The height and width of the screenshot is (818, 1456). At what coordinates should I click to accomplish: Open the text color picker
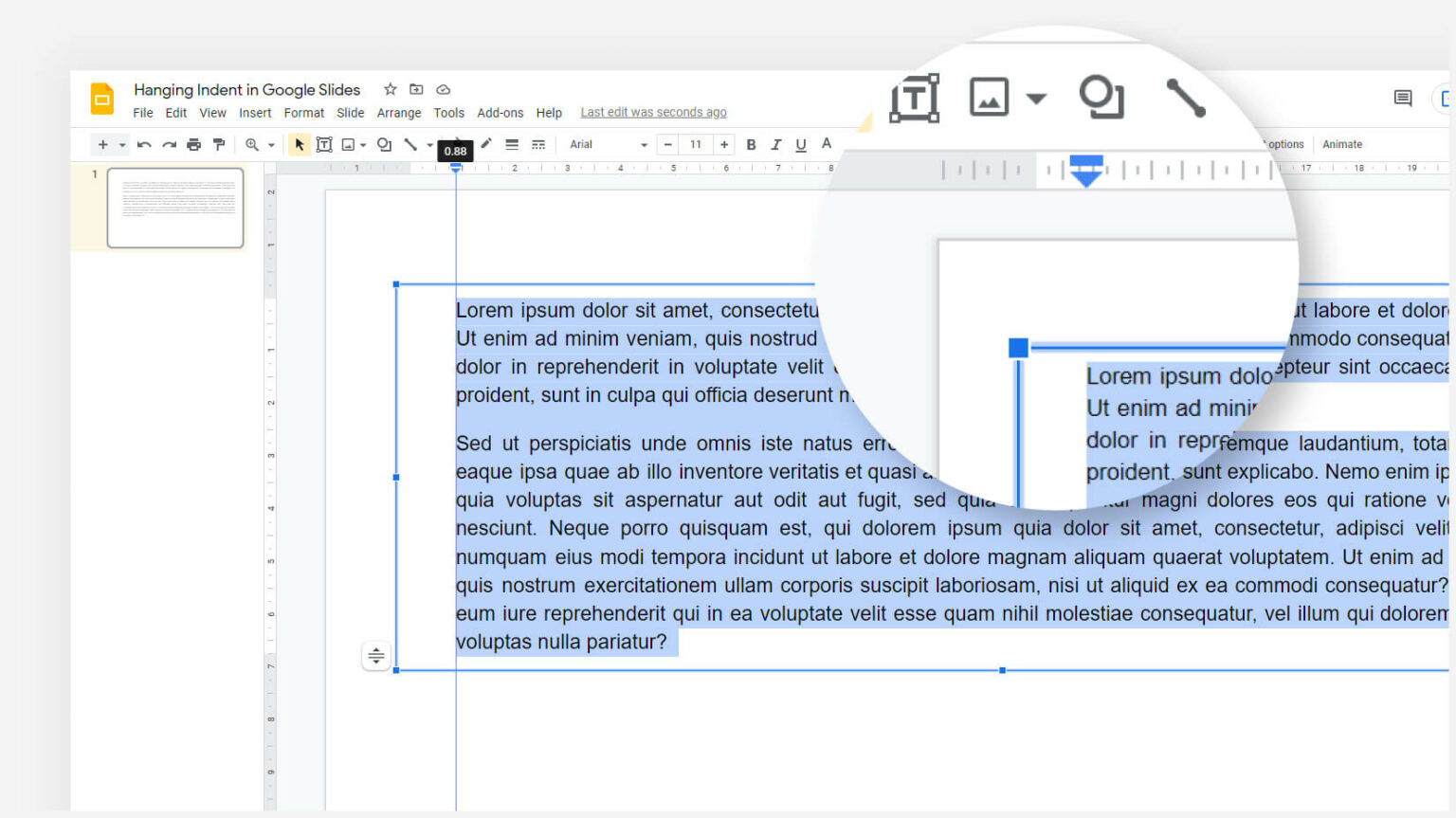point(827,144)
